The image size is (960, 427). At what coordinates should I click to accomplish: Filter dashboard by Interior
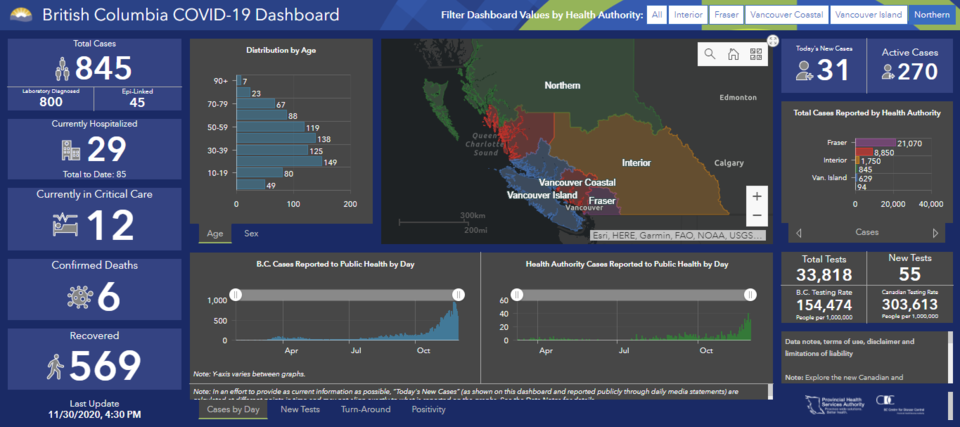pyautogui.click(x=689, y=15)
